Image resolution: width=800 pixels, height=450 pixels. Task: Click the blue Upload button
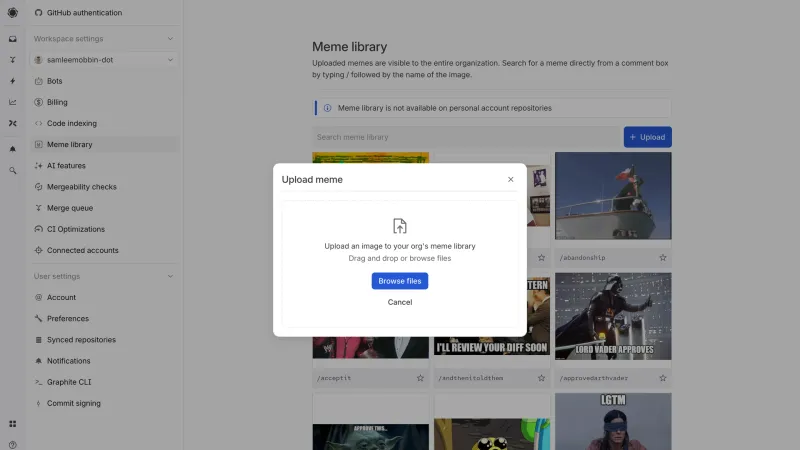pos(647,137)
